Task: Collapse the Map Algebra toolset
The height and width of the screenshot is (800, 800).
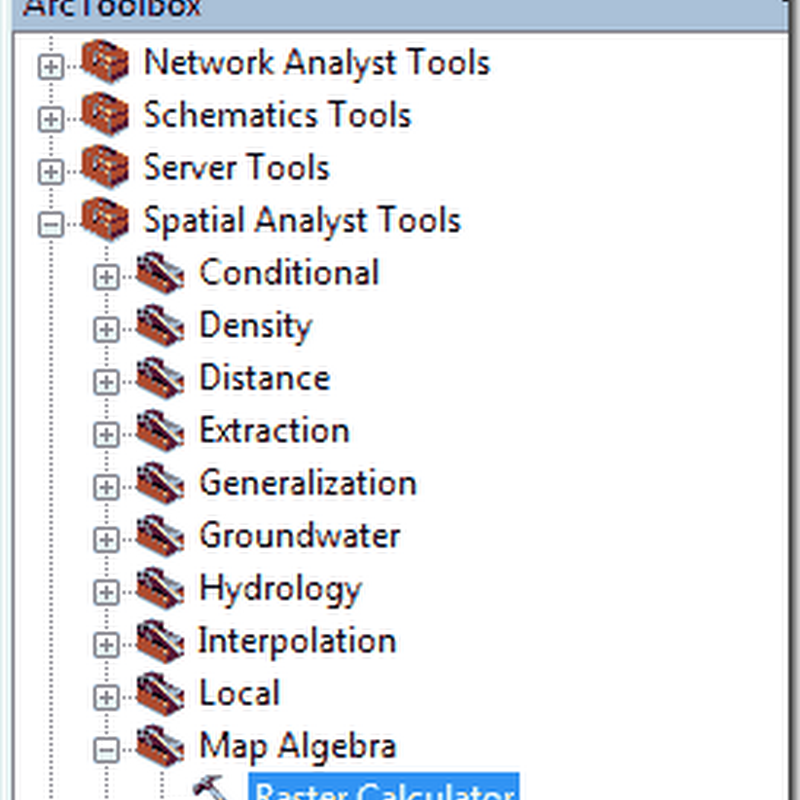Action: (x=106, y=750)
